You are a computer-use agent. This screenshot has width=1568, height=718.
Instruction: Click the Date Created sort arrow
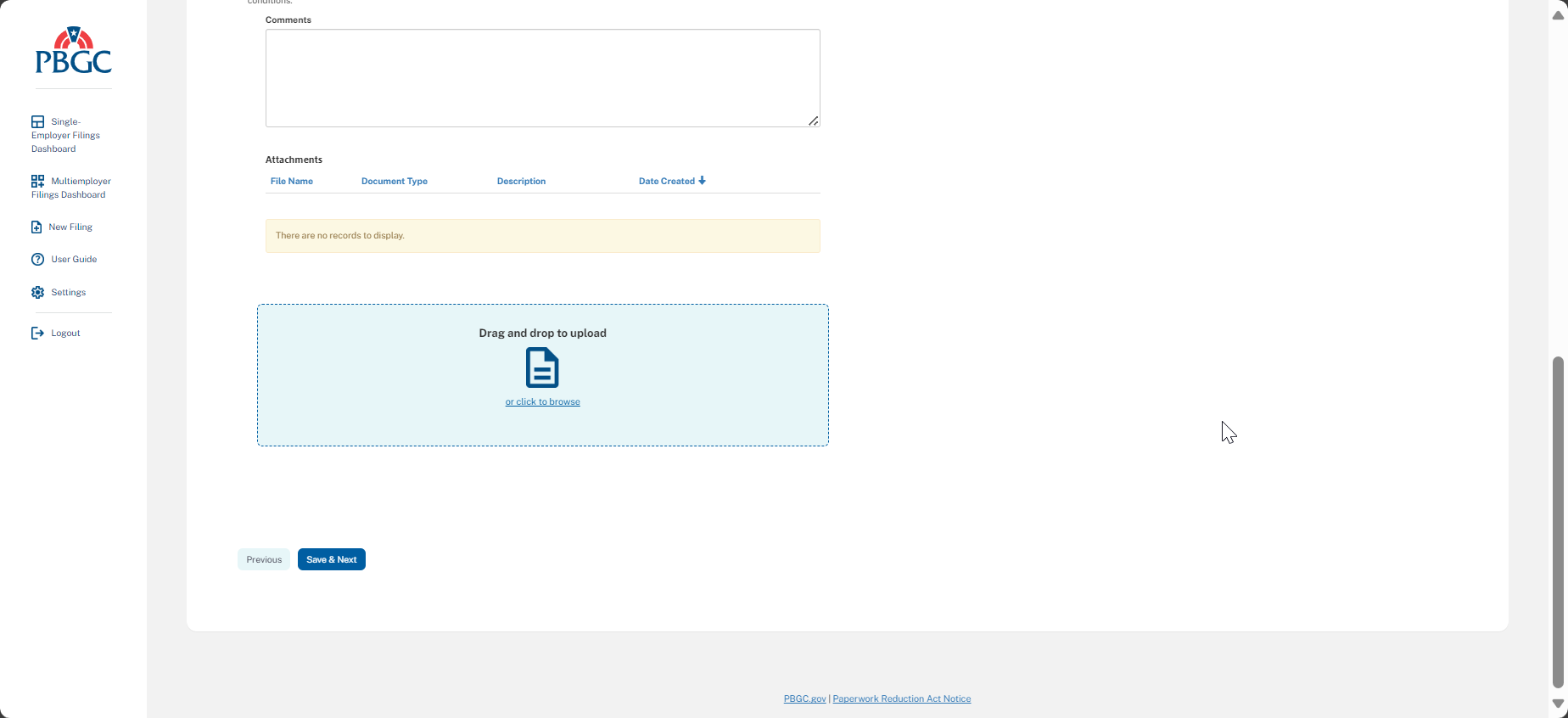[703, 181]
